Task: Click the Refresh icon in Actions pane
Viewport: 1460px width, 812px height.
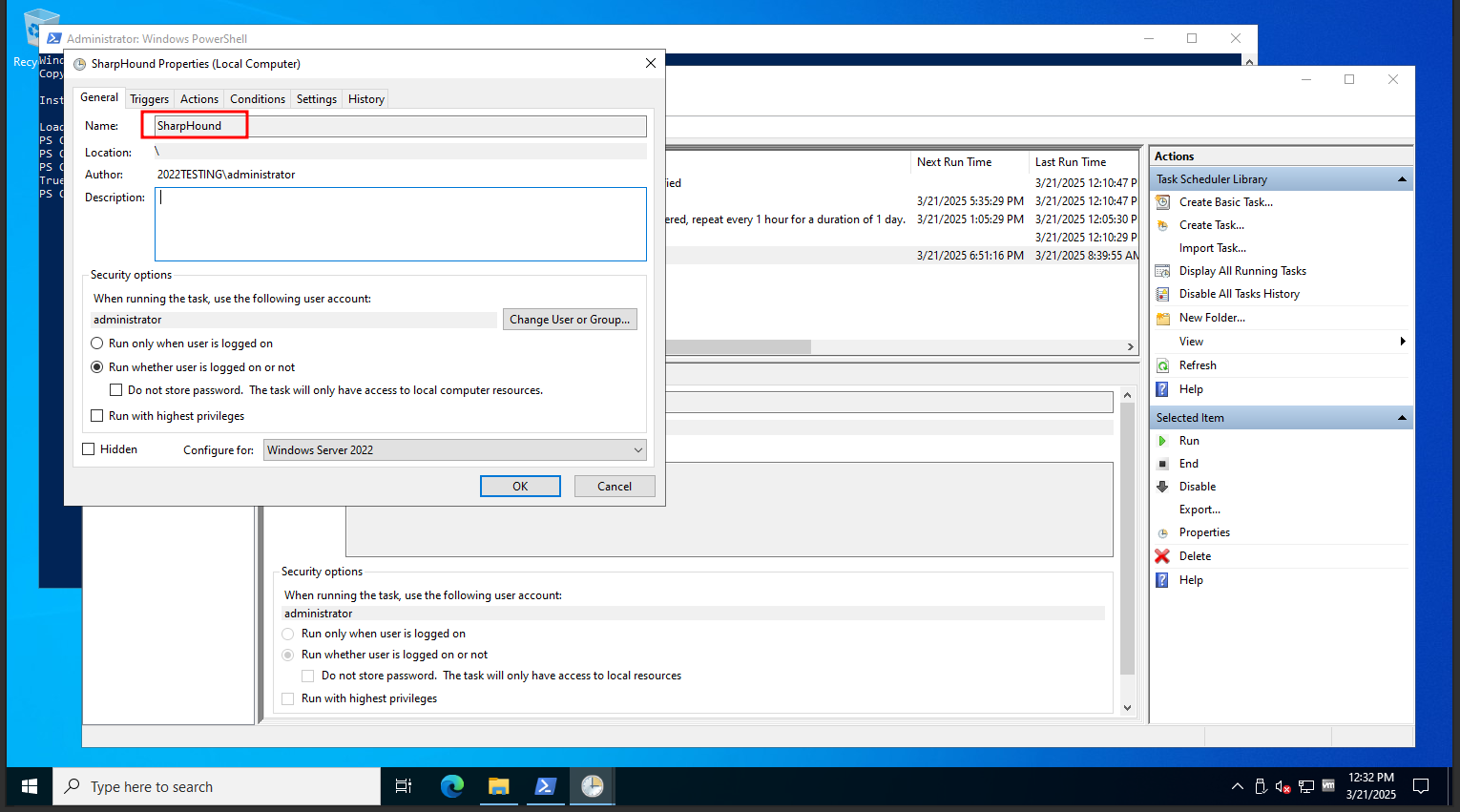Action: 1162,365
